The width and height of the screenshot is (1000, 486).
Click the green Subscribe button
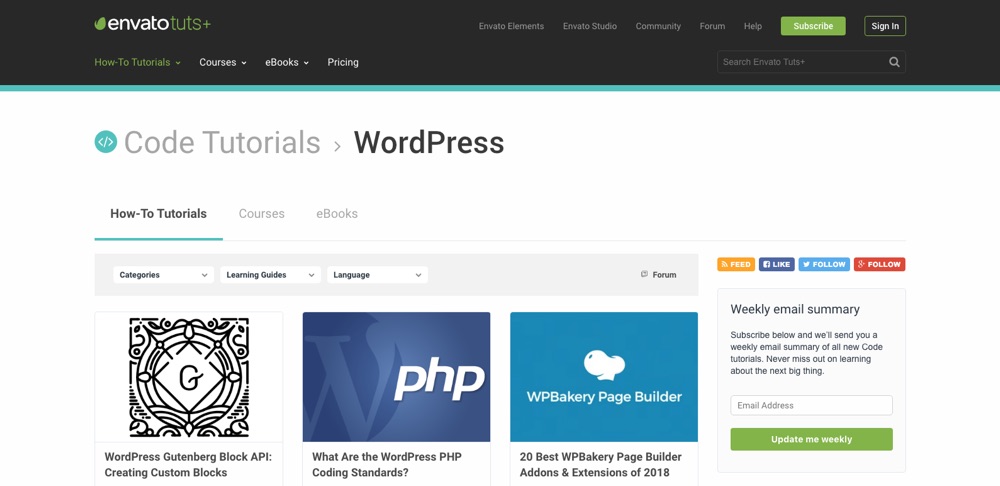813,26
